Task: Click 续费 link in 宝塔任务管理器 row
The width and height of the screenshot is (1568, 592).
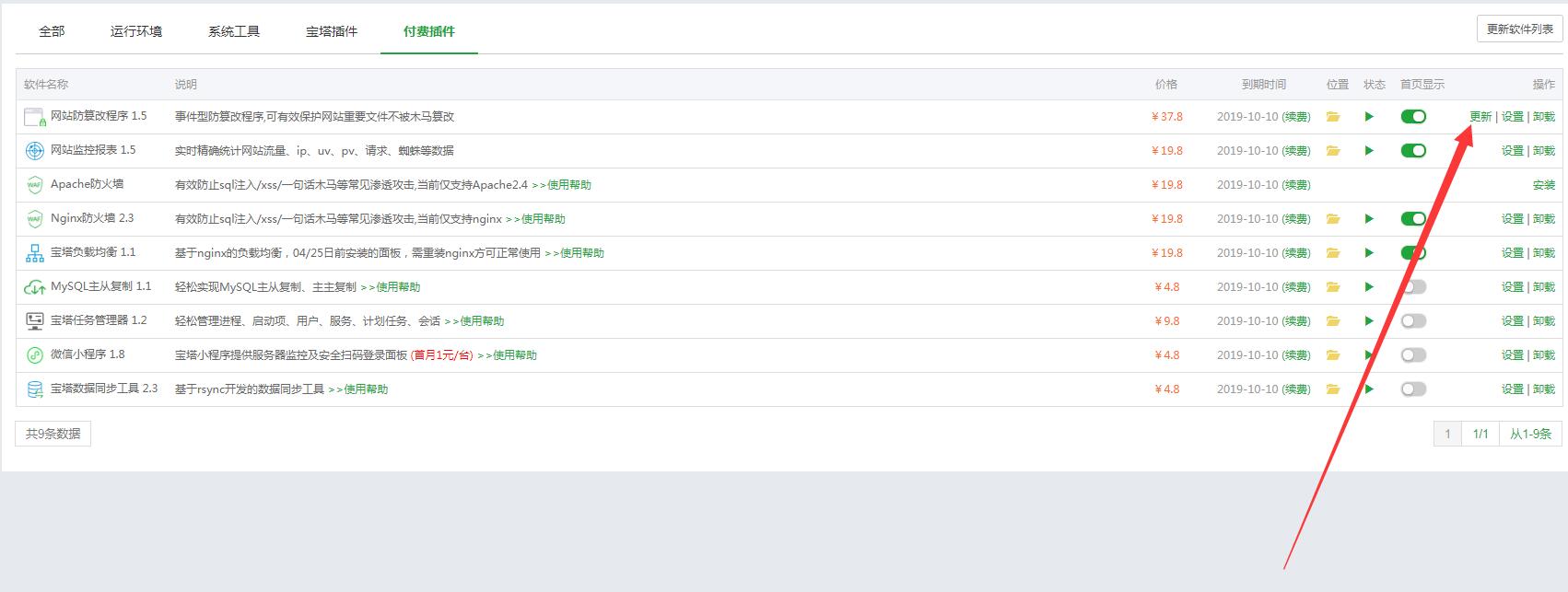Action: (x=1296, y=321)
